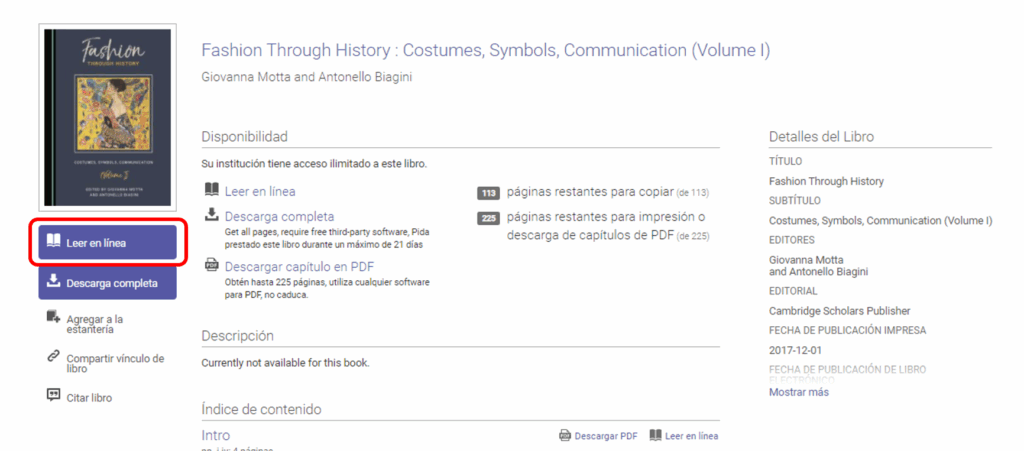Expand book details with Mostrar más
The image size is (1024, 451).
tap(798, 392)
